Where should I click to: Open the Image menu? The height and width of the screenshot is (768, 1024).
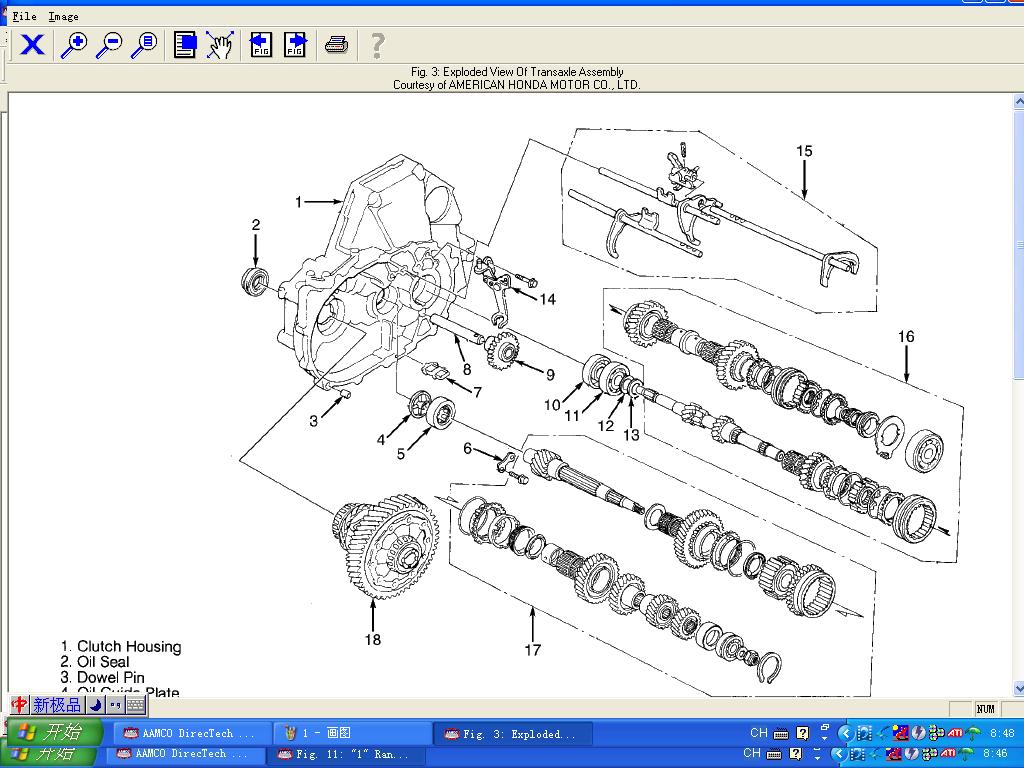(63, 16)
